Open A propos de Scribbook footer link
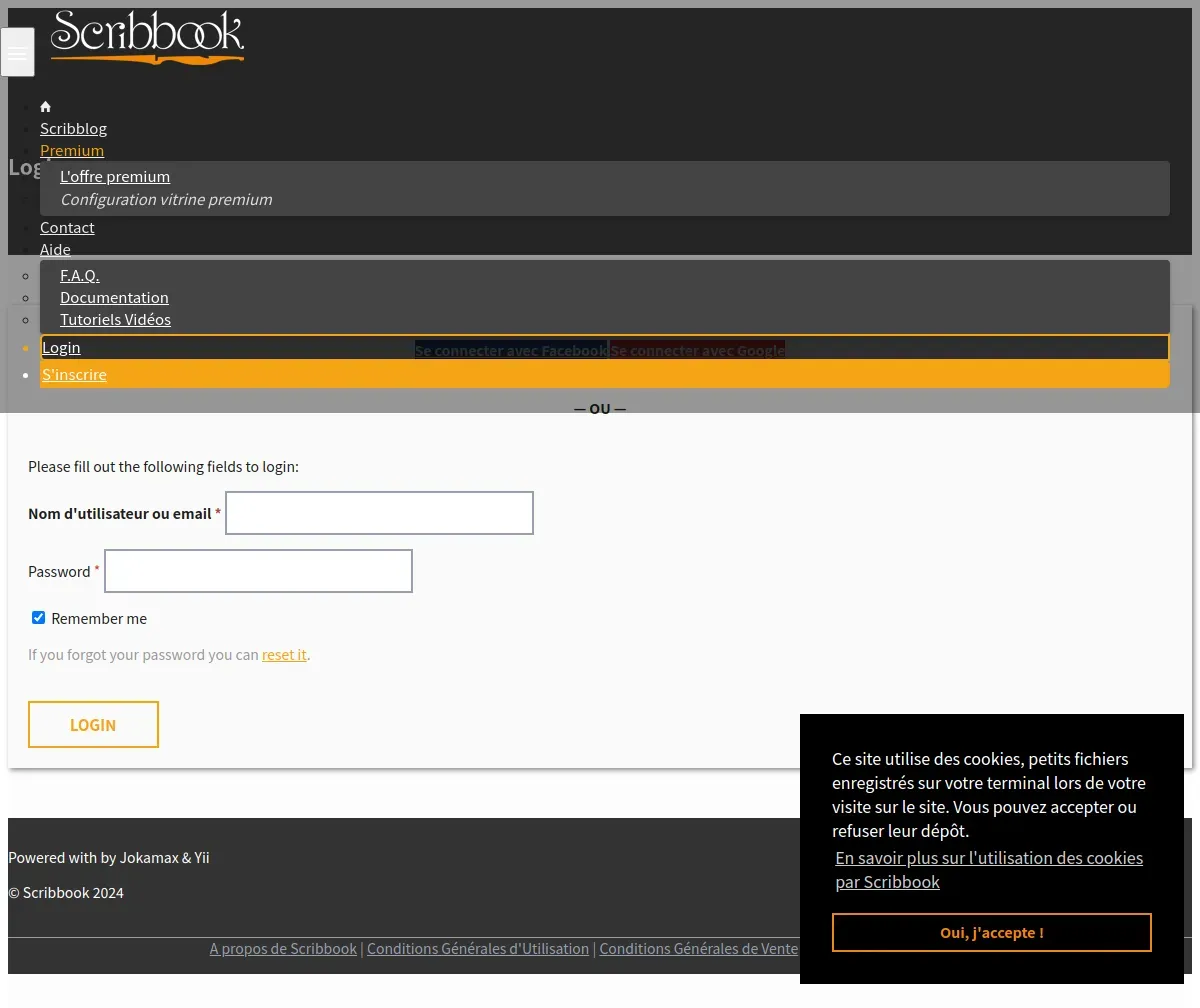This screenshot has width=1200, height=1008. (x=283, y=948)
